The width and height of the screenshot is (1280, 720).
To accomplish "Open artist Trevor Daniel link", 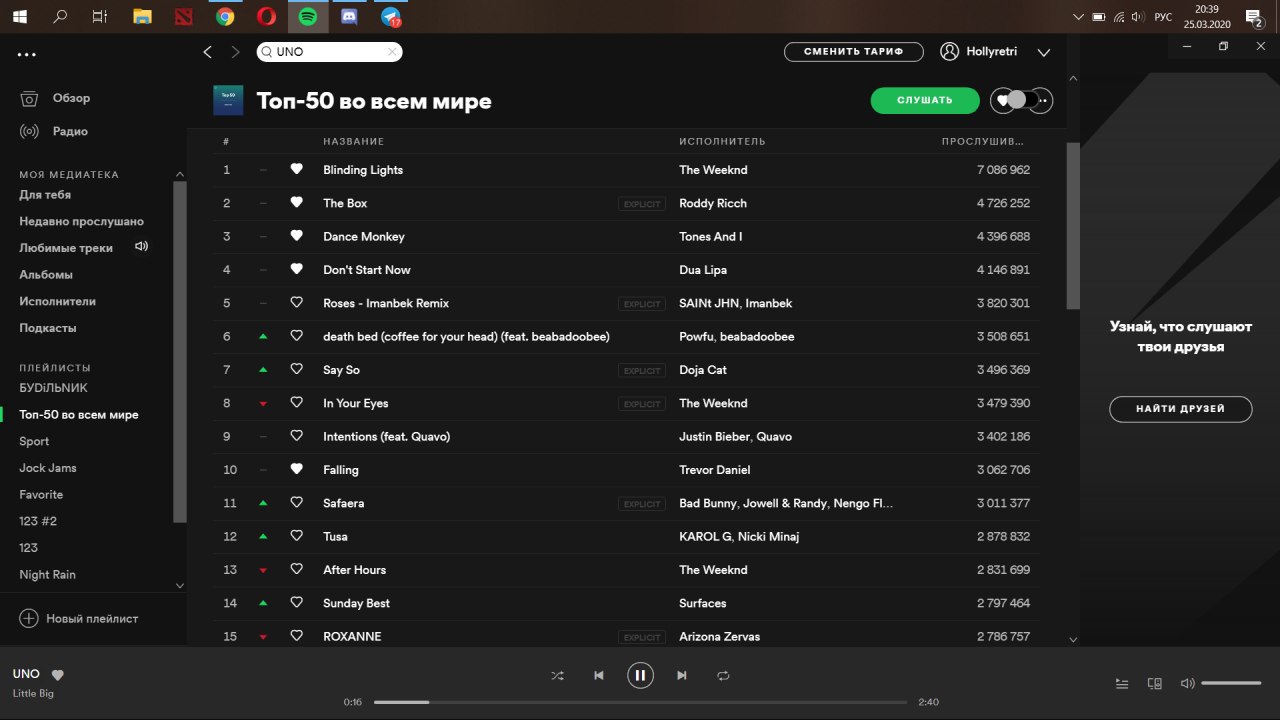I will coord(714,470).
